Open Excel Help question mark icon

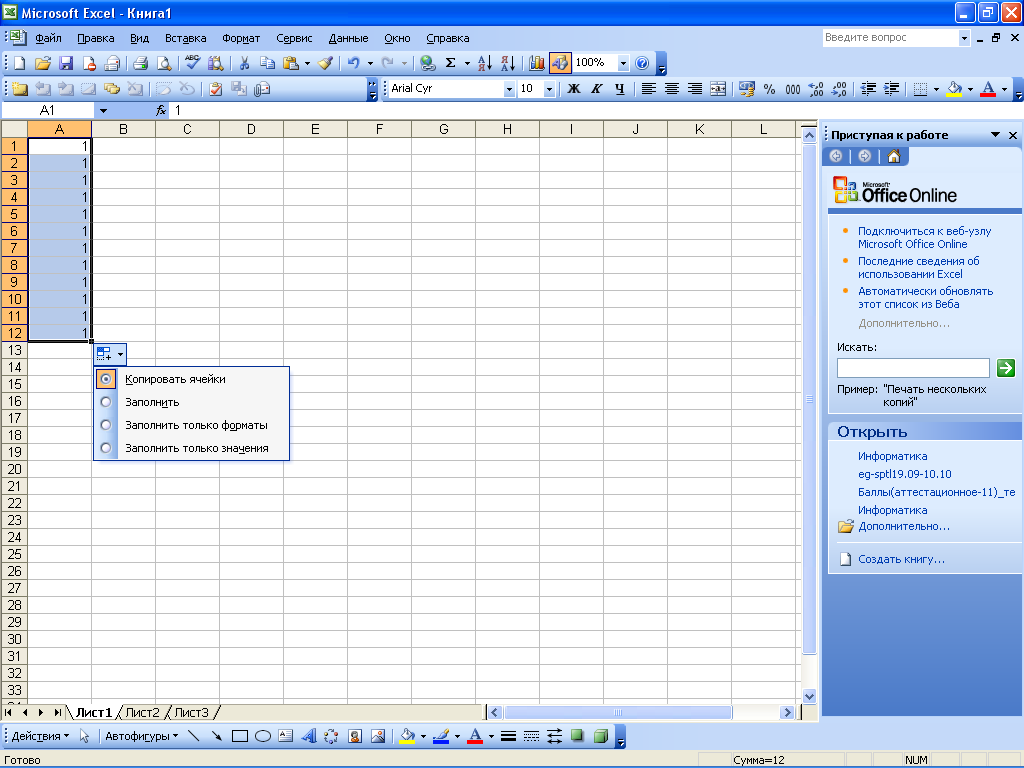click(x=642, y=63)
